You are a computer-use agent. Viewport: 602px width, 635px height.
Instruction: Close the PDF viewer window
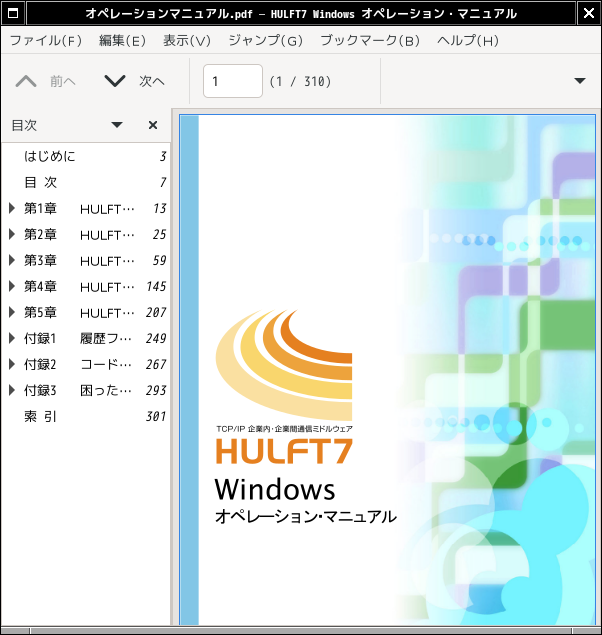[x=589, y=13]
